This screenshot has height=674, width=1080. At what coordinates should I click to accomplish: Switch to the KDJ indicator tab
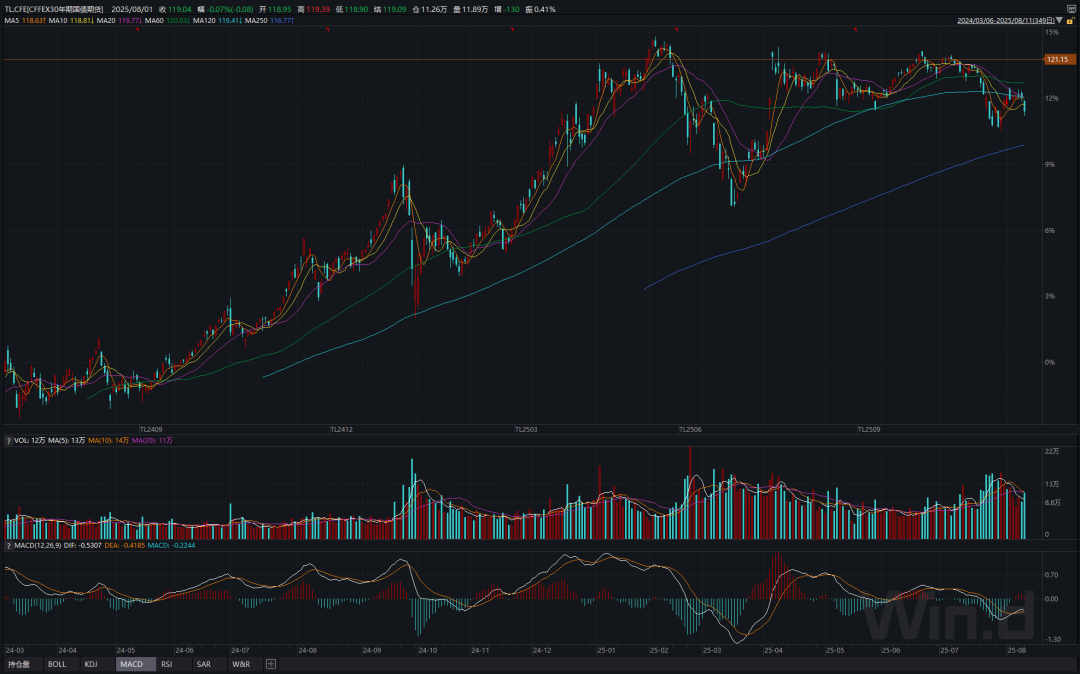tap(91, 664)
